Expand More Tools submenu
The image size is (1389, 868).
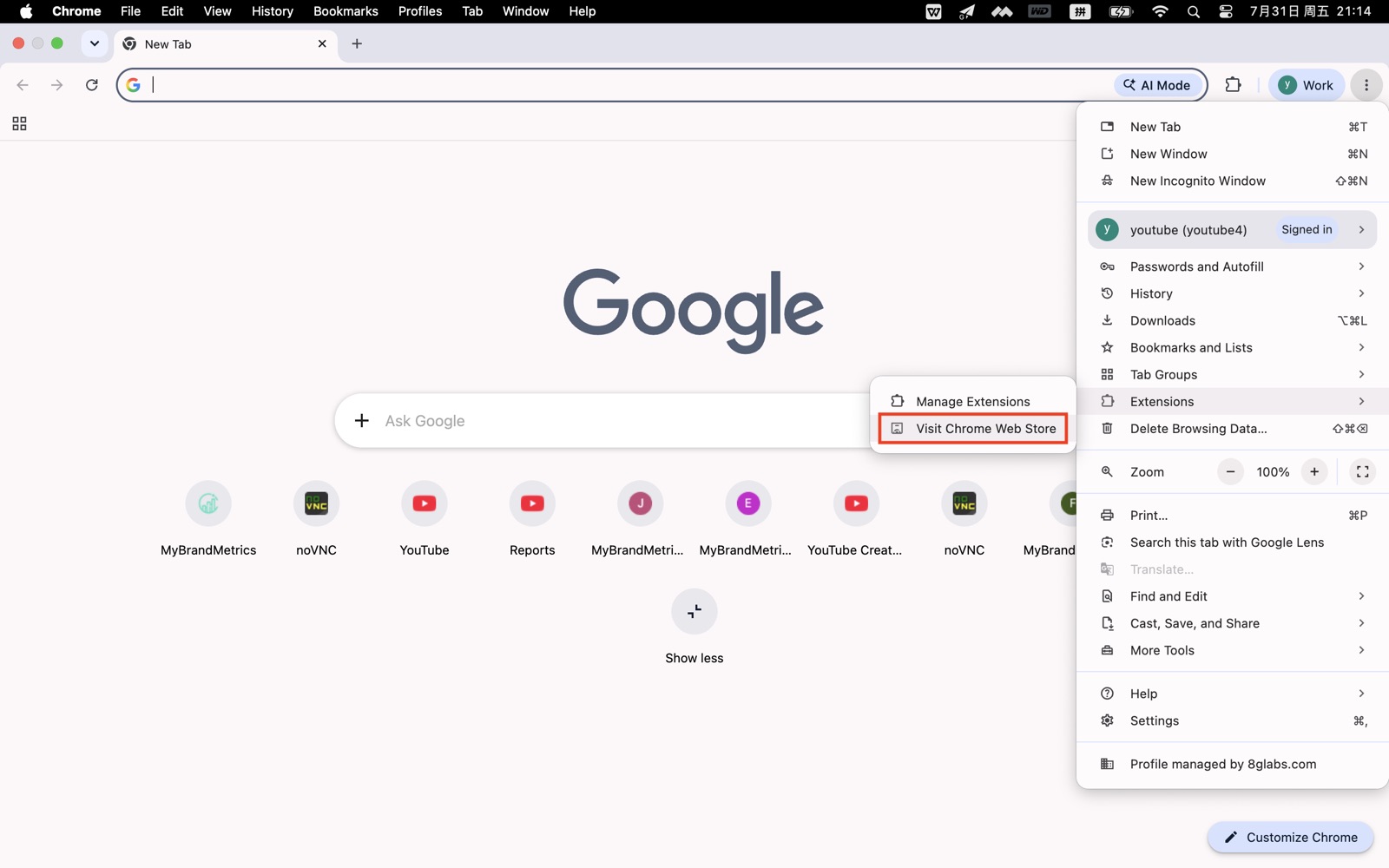(x=1233, y=649)
